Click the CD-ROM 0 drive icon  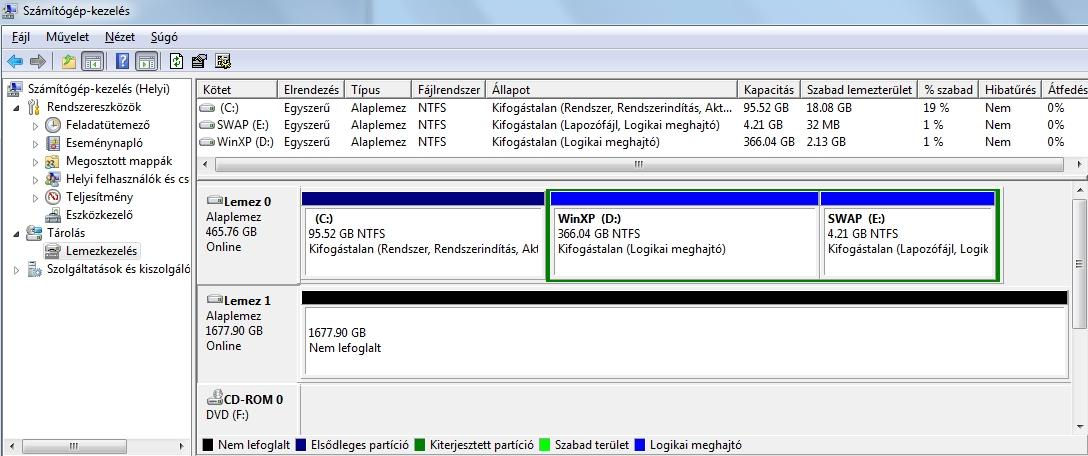click(215, 399)
